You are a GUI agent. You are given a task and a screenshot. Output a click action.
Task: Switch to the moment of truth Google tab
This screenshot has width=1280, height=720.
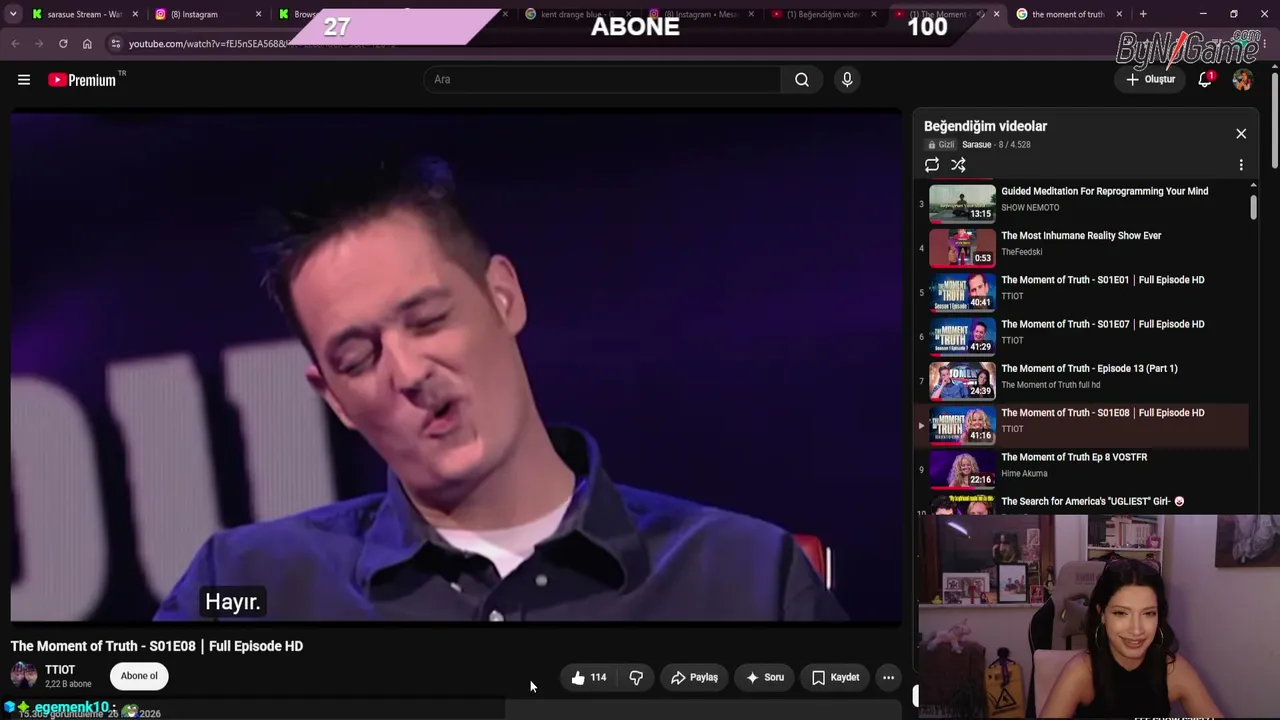tap(1068, 14)
